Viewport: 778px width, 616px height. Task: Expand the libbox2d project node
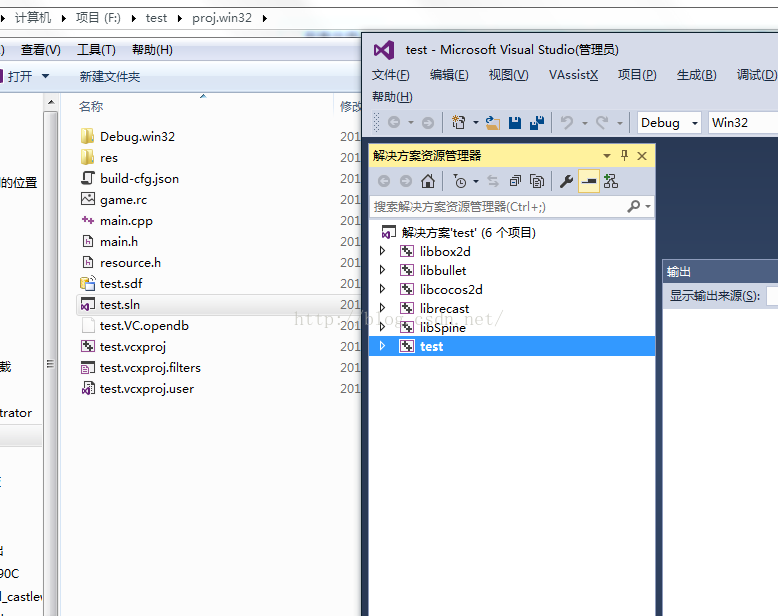point(383,251)
